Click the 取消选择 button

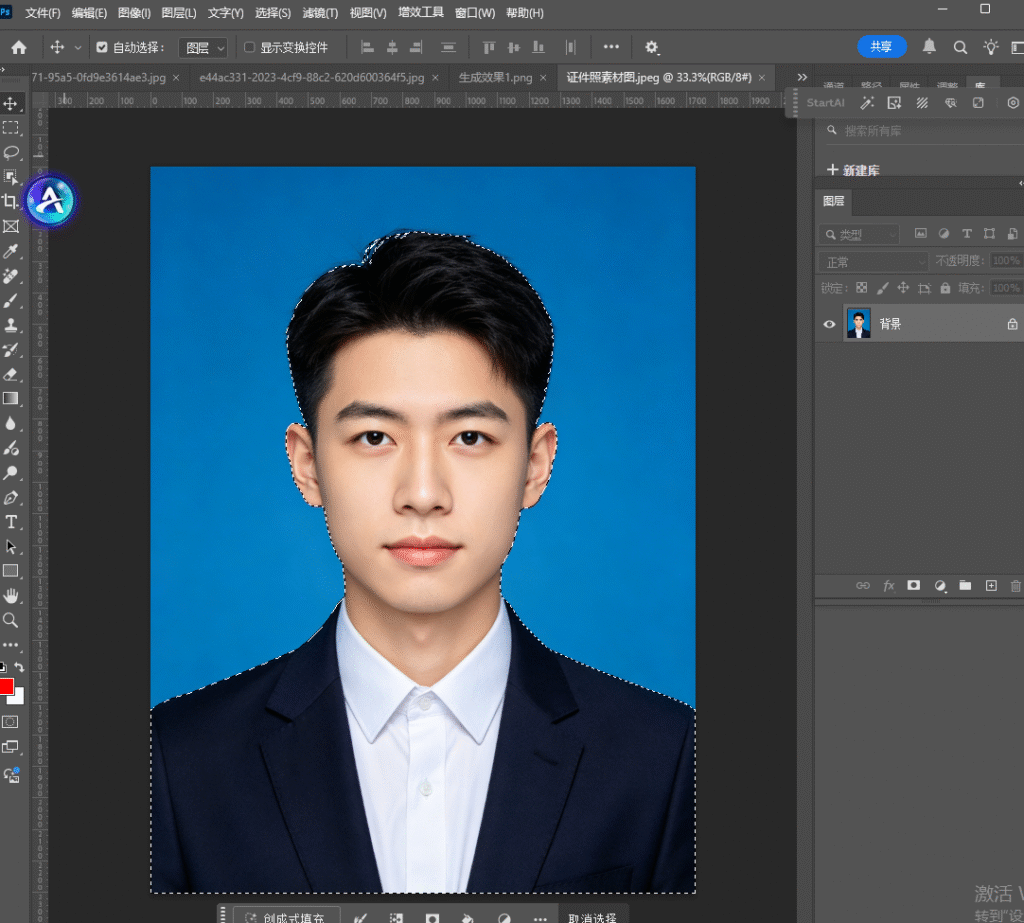pos(592,917)
